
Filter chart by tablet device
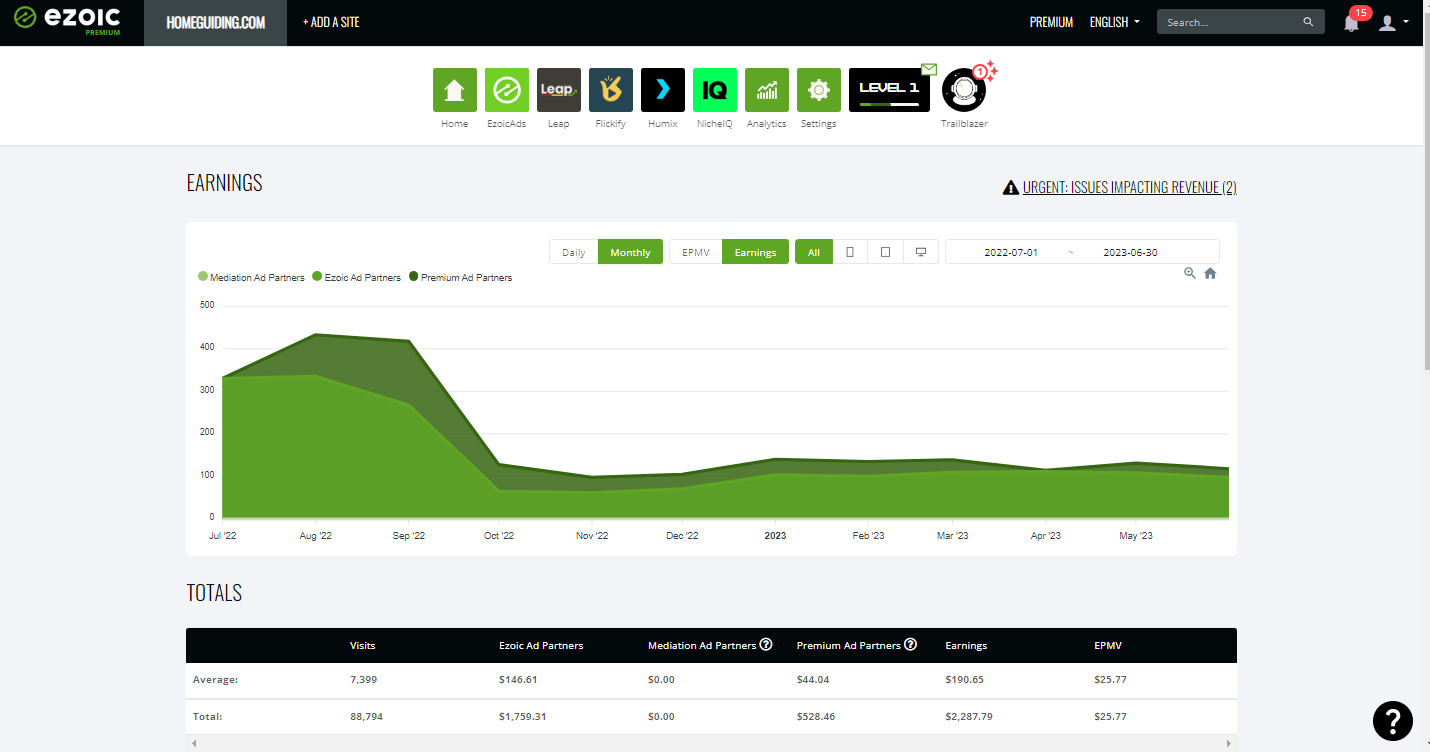tap(885, 252)
